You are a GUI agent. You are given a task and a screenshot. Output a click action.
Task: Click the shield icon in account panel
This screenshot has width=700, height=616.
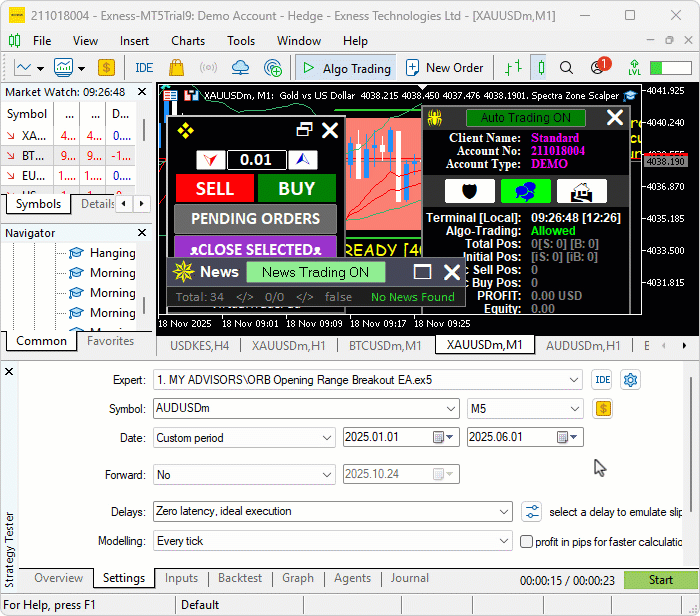tap(470, 191)
